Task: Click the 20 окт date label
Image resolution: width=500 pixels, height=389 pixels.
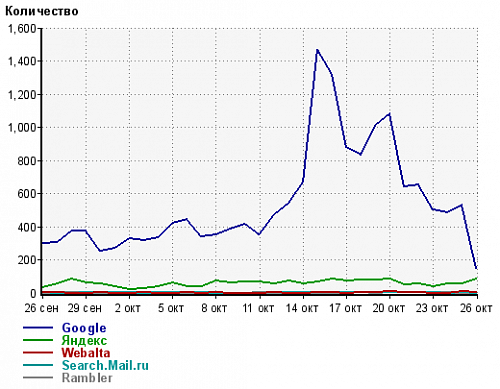Action: point(389,308)
